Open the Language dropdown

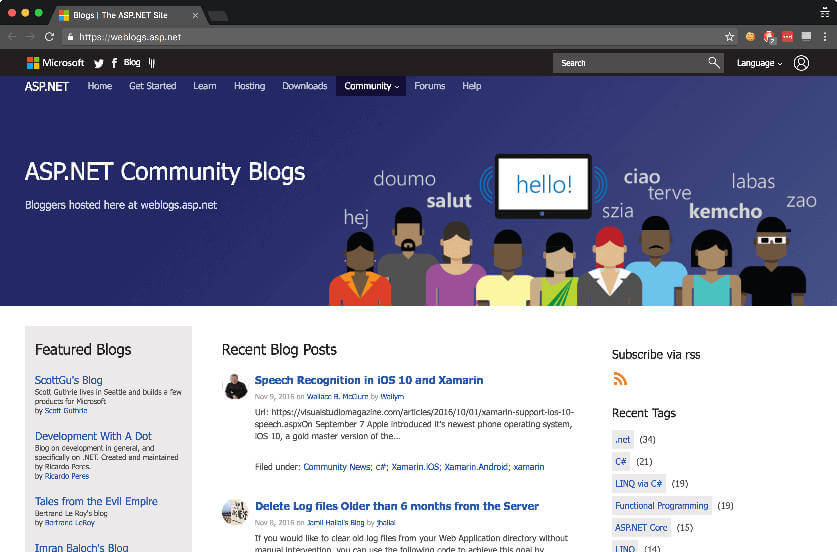759,63
